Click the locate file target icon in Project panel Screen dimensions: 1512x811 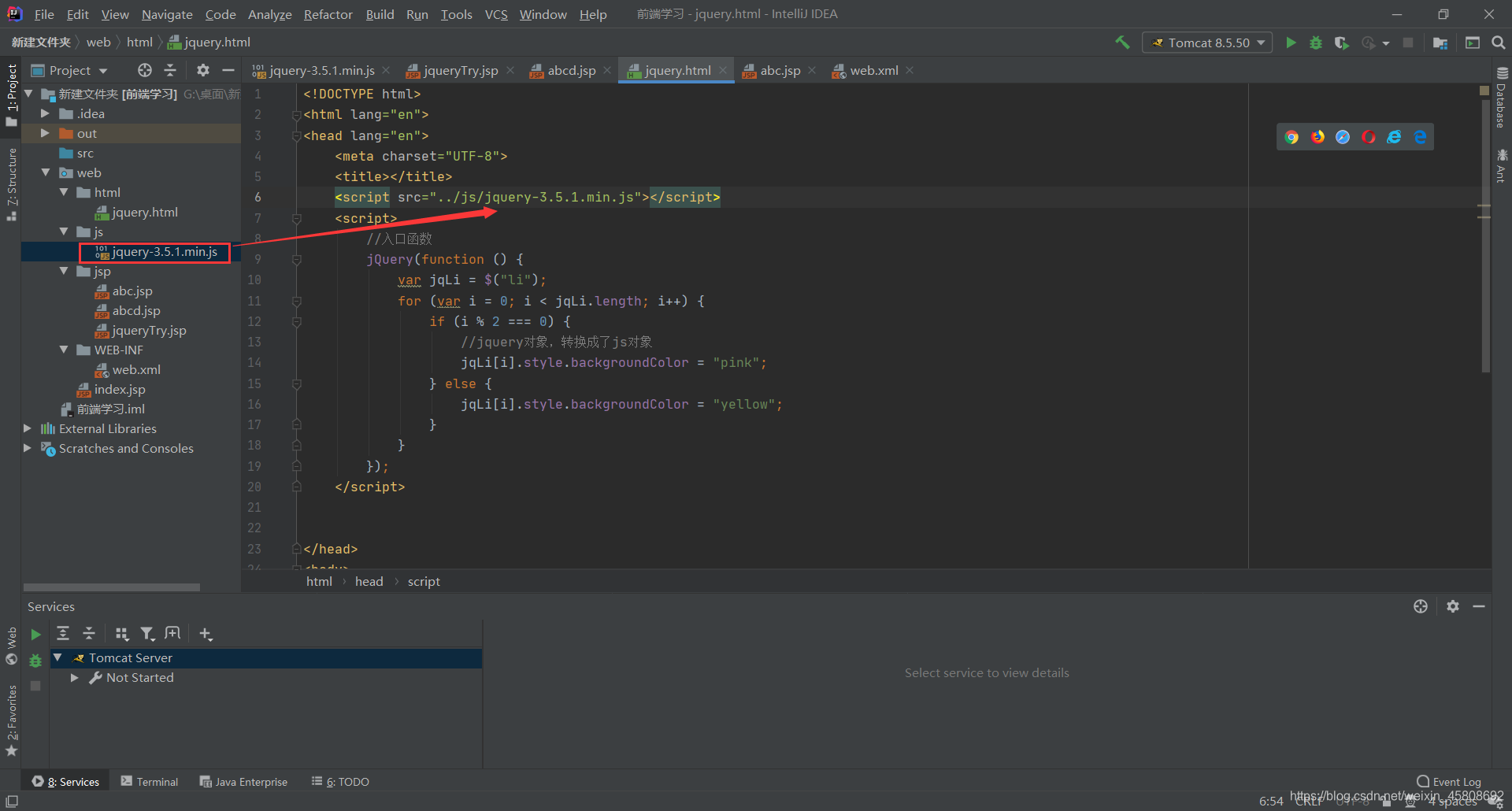[x=145, y=70]
